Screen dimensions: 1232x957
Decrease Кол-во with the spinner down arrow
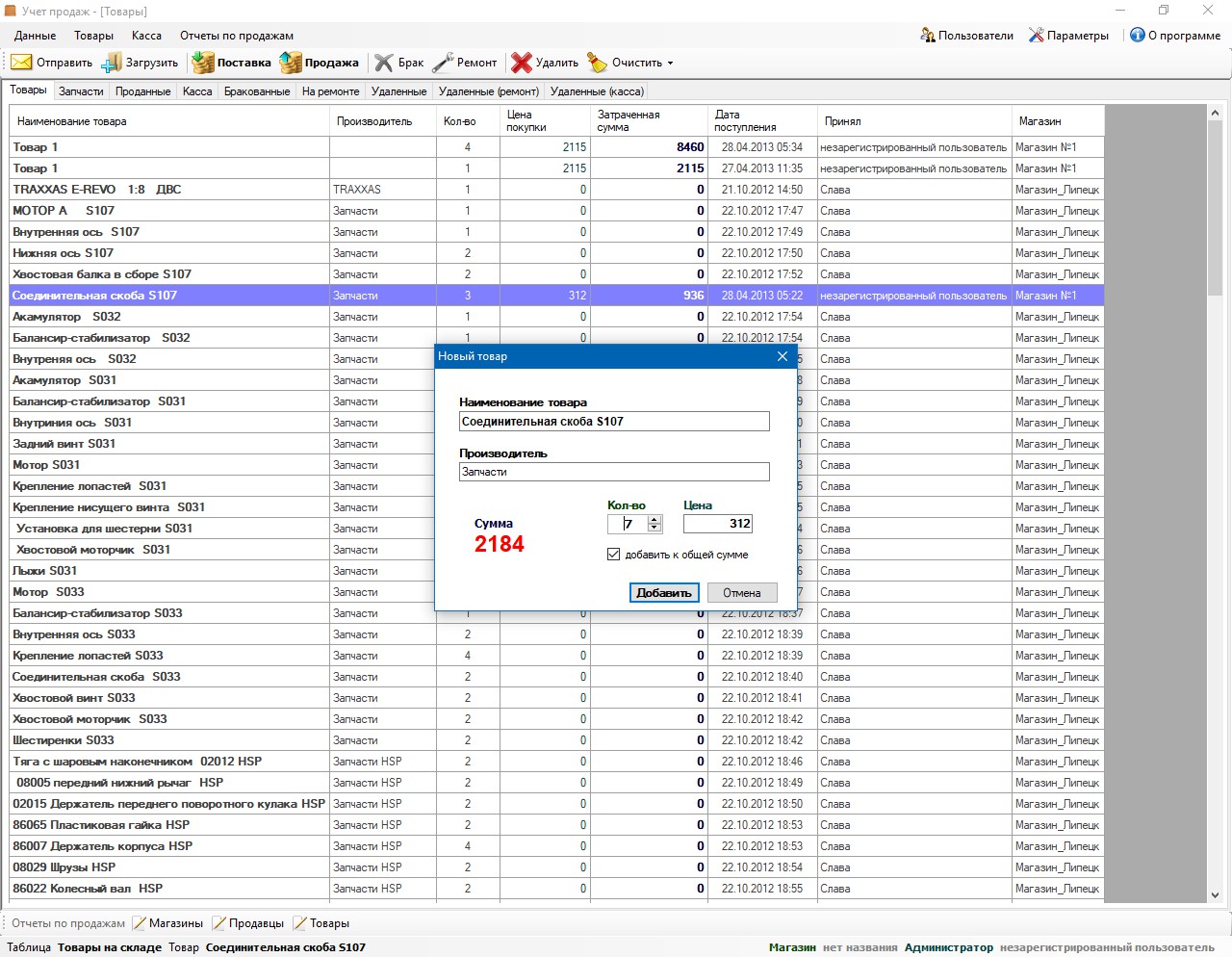(x=654, y=528)
